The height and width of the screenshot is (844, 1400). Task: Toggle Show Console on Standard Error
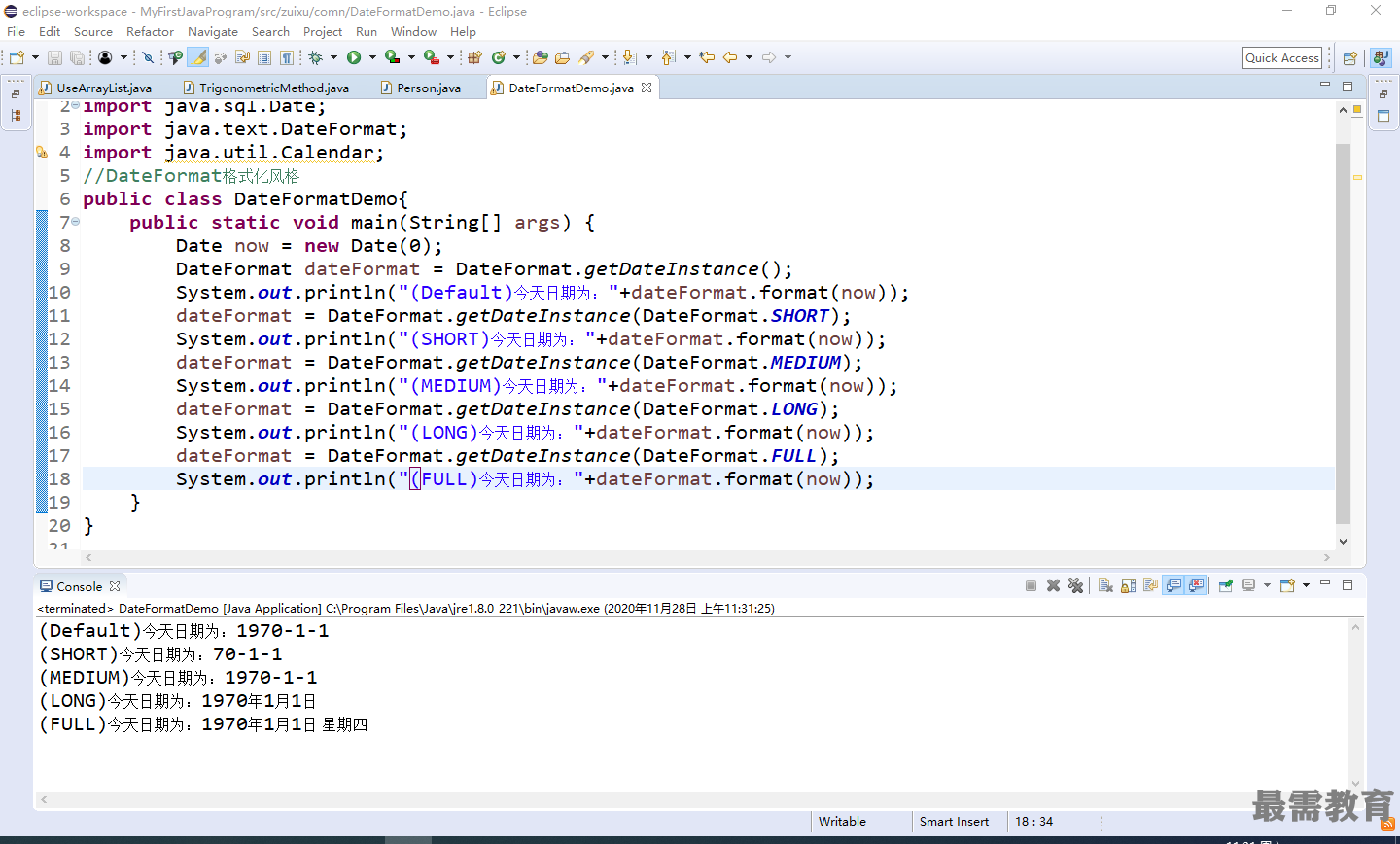[x=1196, y=585]
